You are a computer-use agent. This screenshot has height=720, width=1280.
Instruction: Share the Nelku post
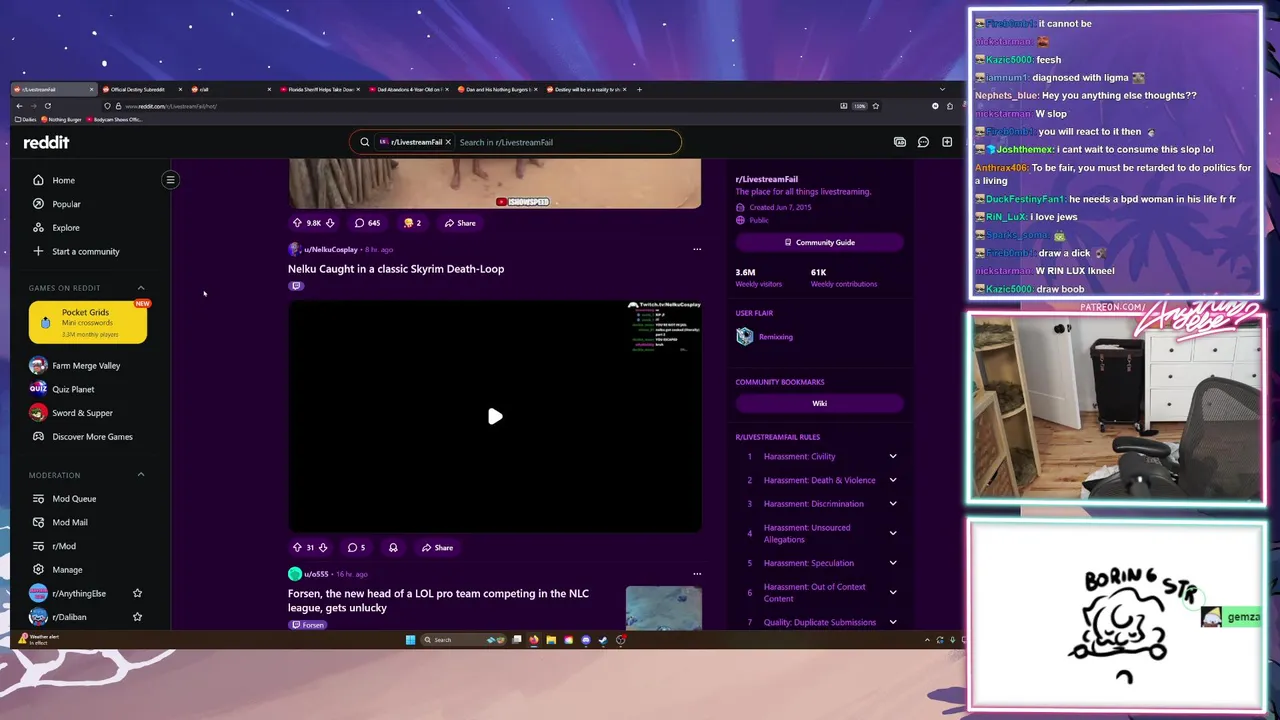tap(437, 548)
